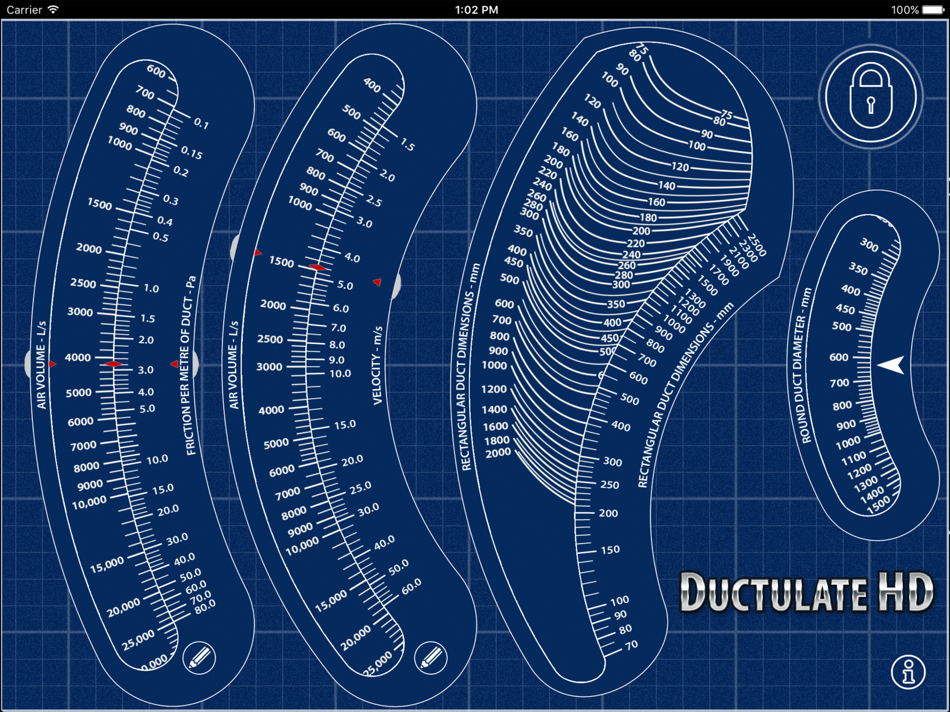Click the red diamond on velocity chart centerline
This screenshot has width=950, height=712.
(317, 267)
